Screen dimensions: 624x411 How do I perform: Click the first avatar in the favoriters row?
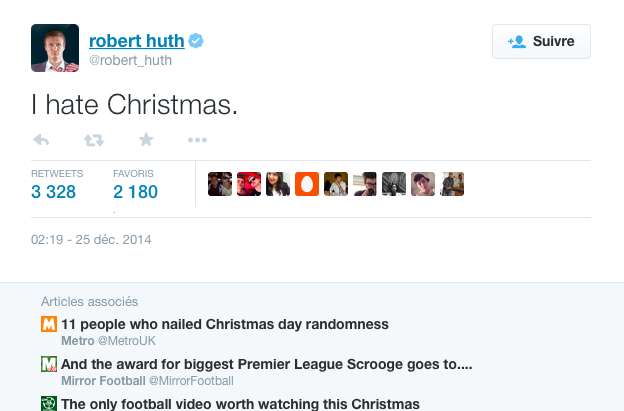click(x=220, y=184)
